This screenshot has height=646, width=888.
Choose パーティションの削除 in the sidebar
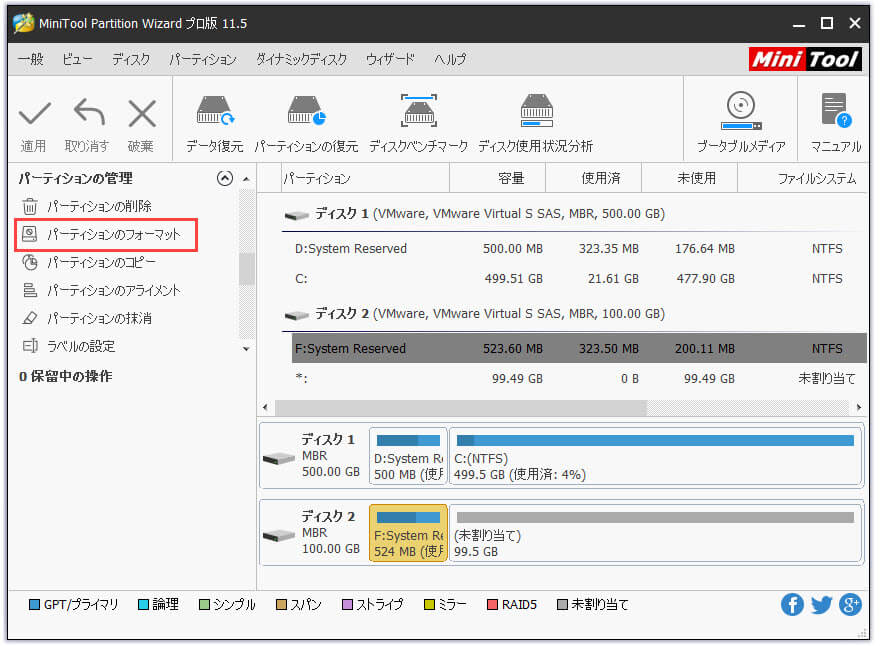tap(99, 207)
